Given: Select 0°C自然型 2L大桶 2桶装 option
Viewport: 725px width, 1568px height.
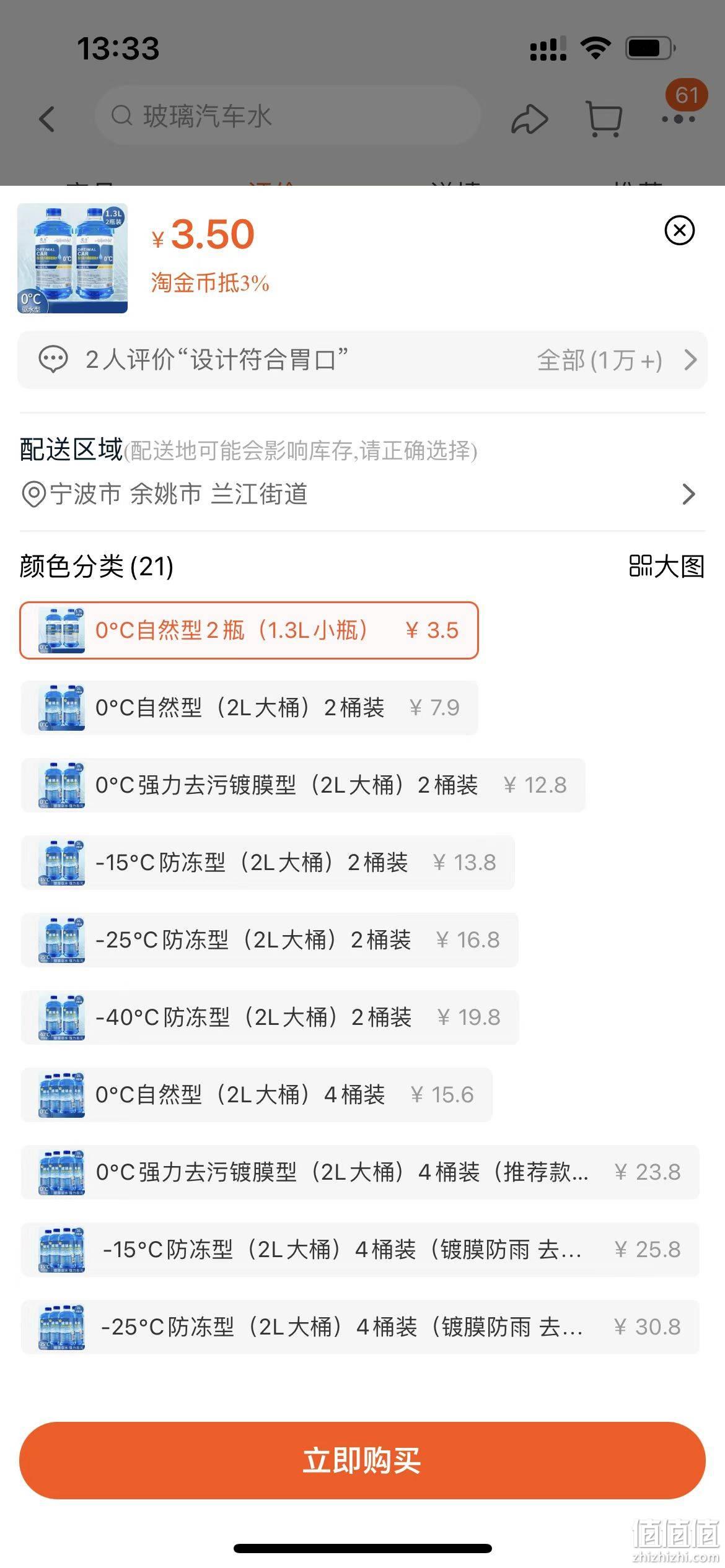Looking at the screenshot, I should [x=249, y=708].
